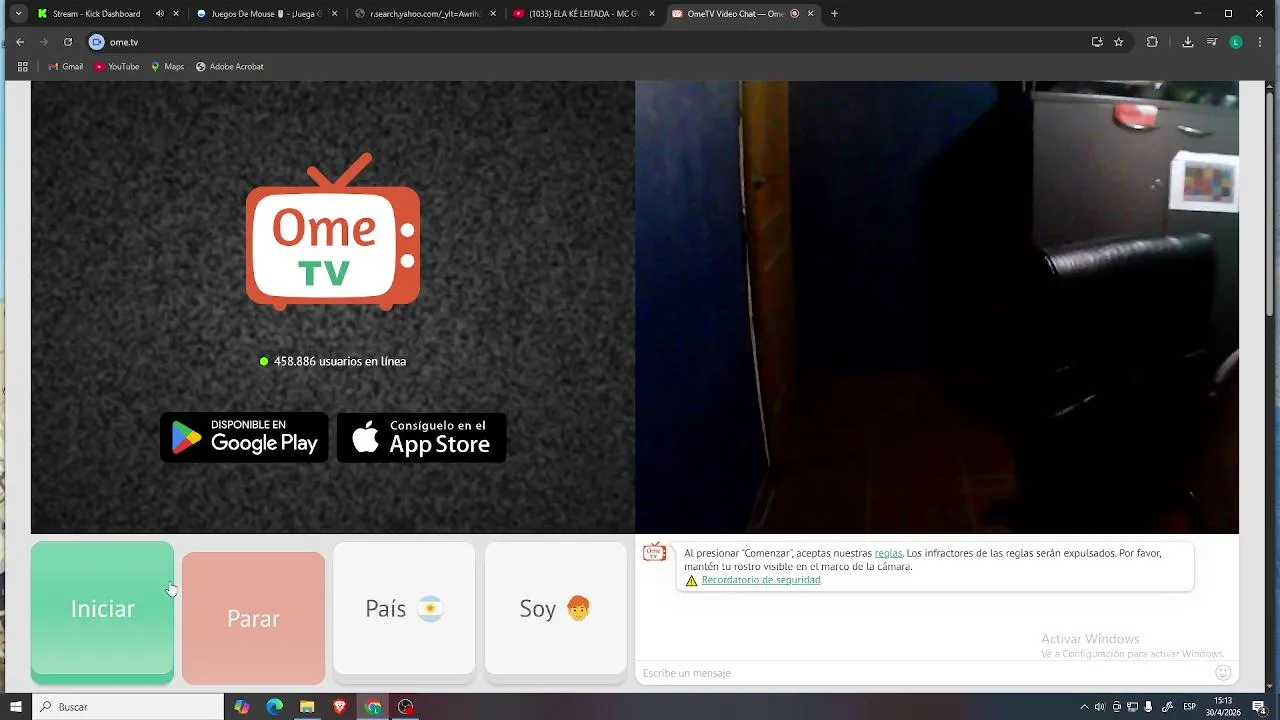Click the green Iniciar button
The image size is (1280, 720).
pyautogui.click(x=102, y=612)
